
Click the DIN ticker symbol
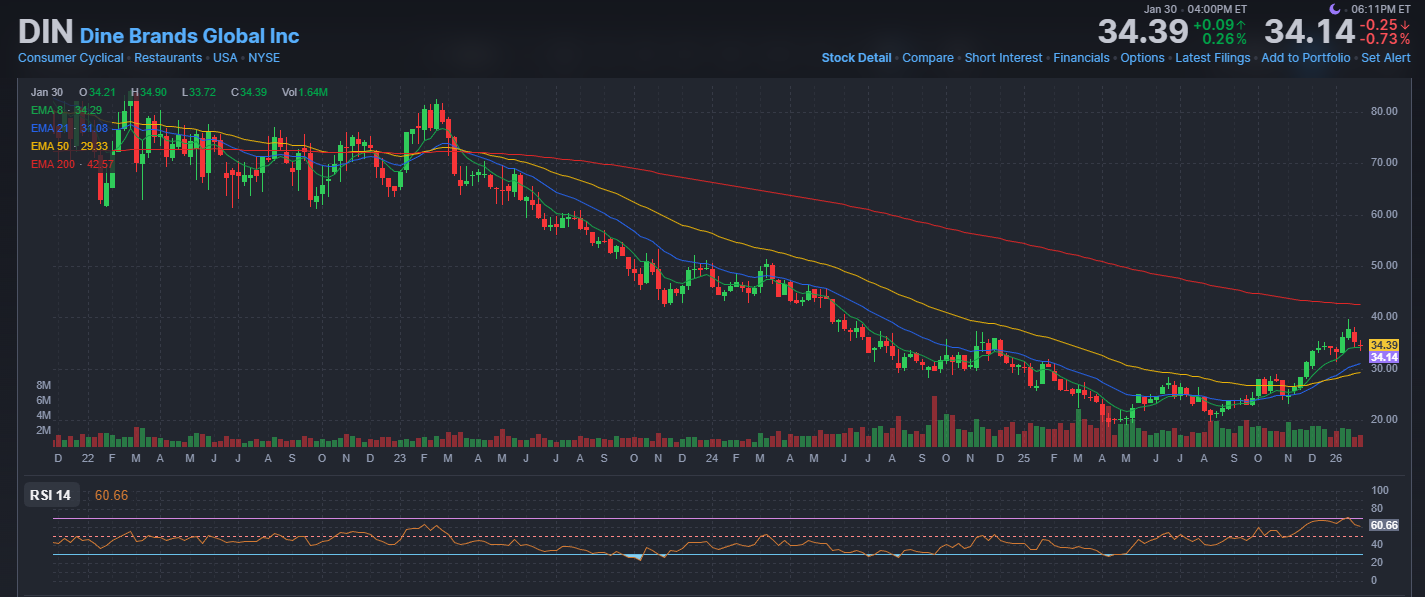coord(45,31)
